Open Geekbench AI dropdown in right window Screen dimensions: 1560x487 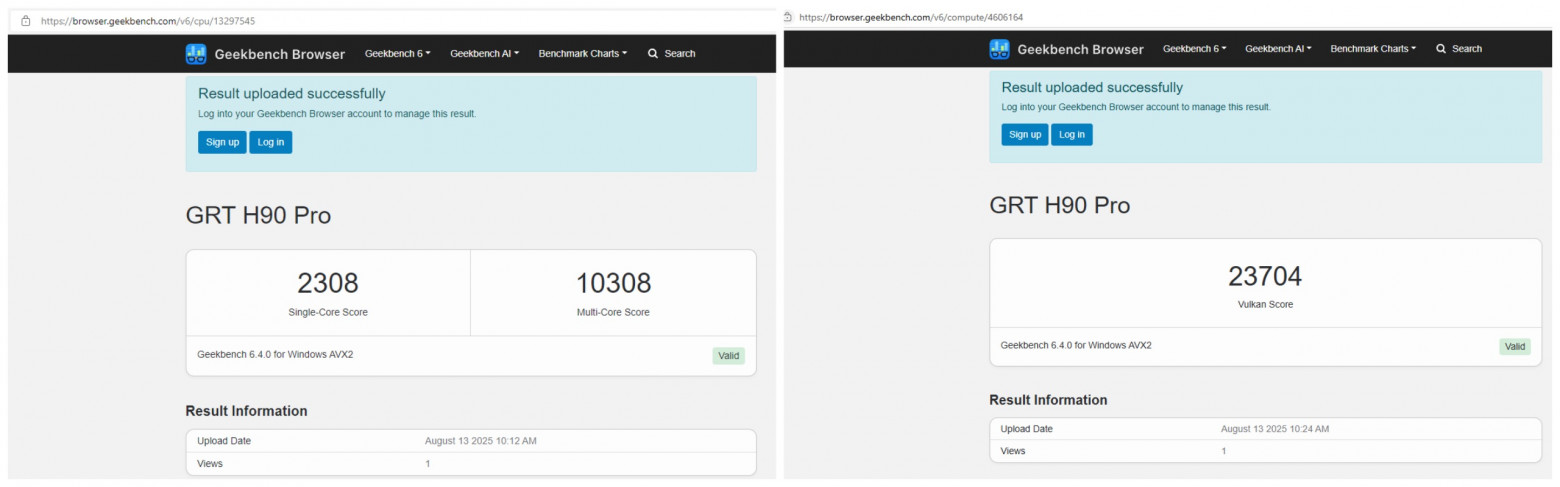pyautogui.click(x=1278, y=49)
